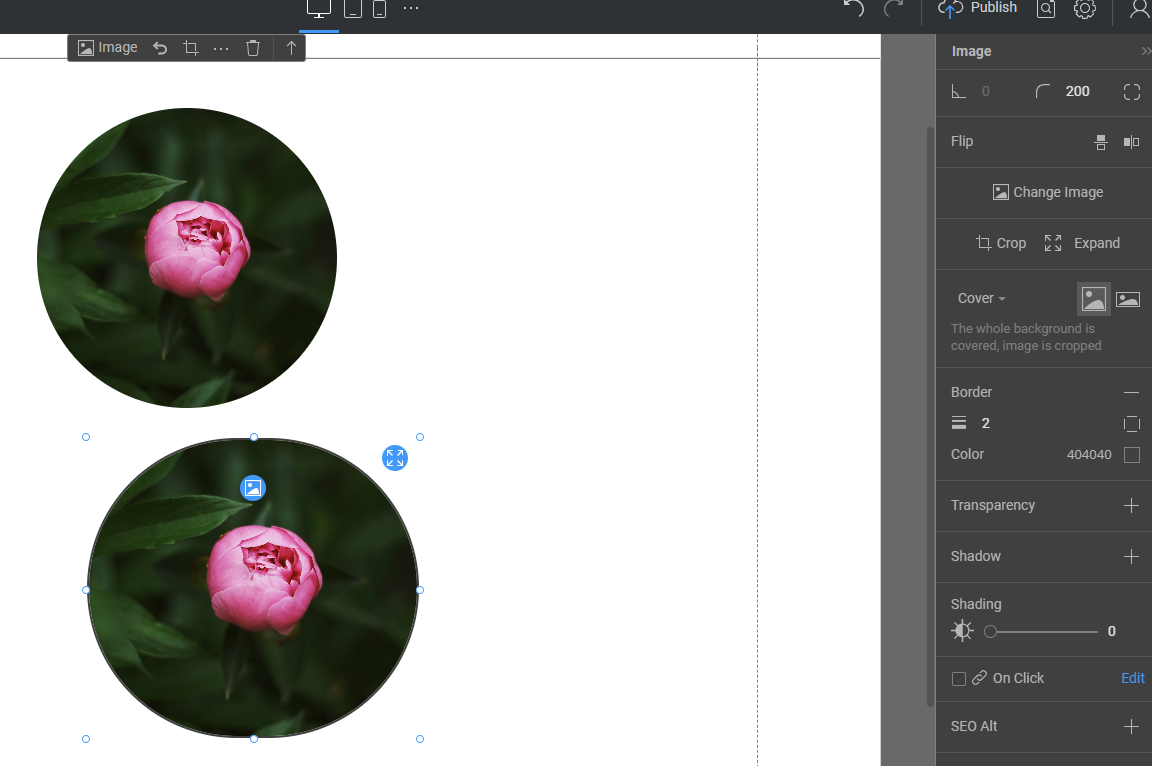Click the shading brightness icon
This screenshot has height=766, width=1152.
pyautogui.click(x=962, y=631)
